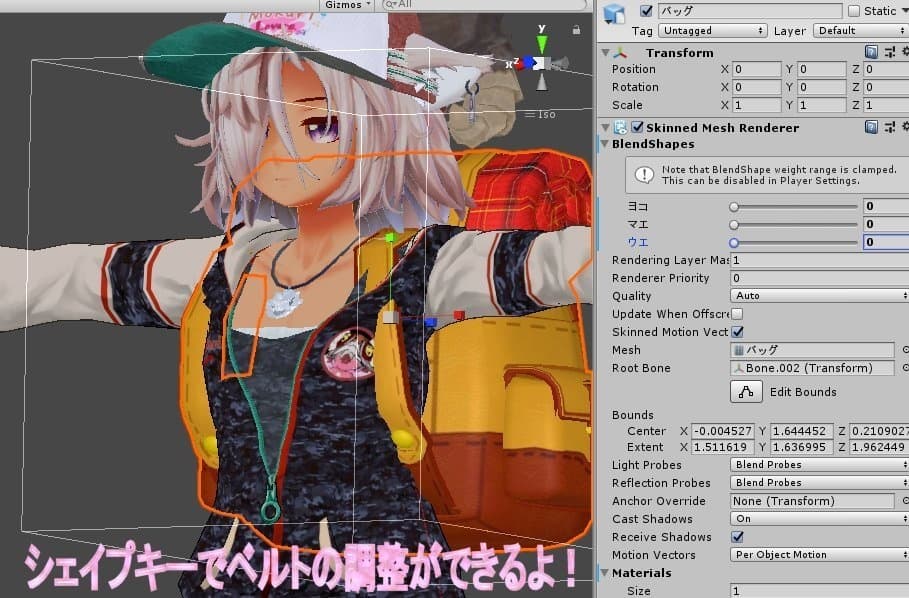Click the green Y axis on the scene gizmo
This screenshot has width=909, height=598.
click(x=541, y=44)
